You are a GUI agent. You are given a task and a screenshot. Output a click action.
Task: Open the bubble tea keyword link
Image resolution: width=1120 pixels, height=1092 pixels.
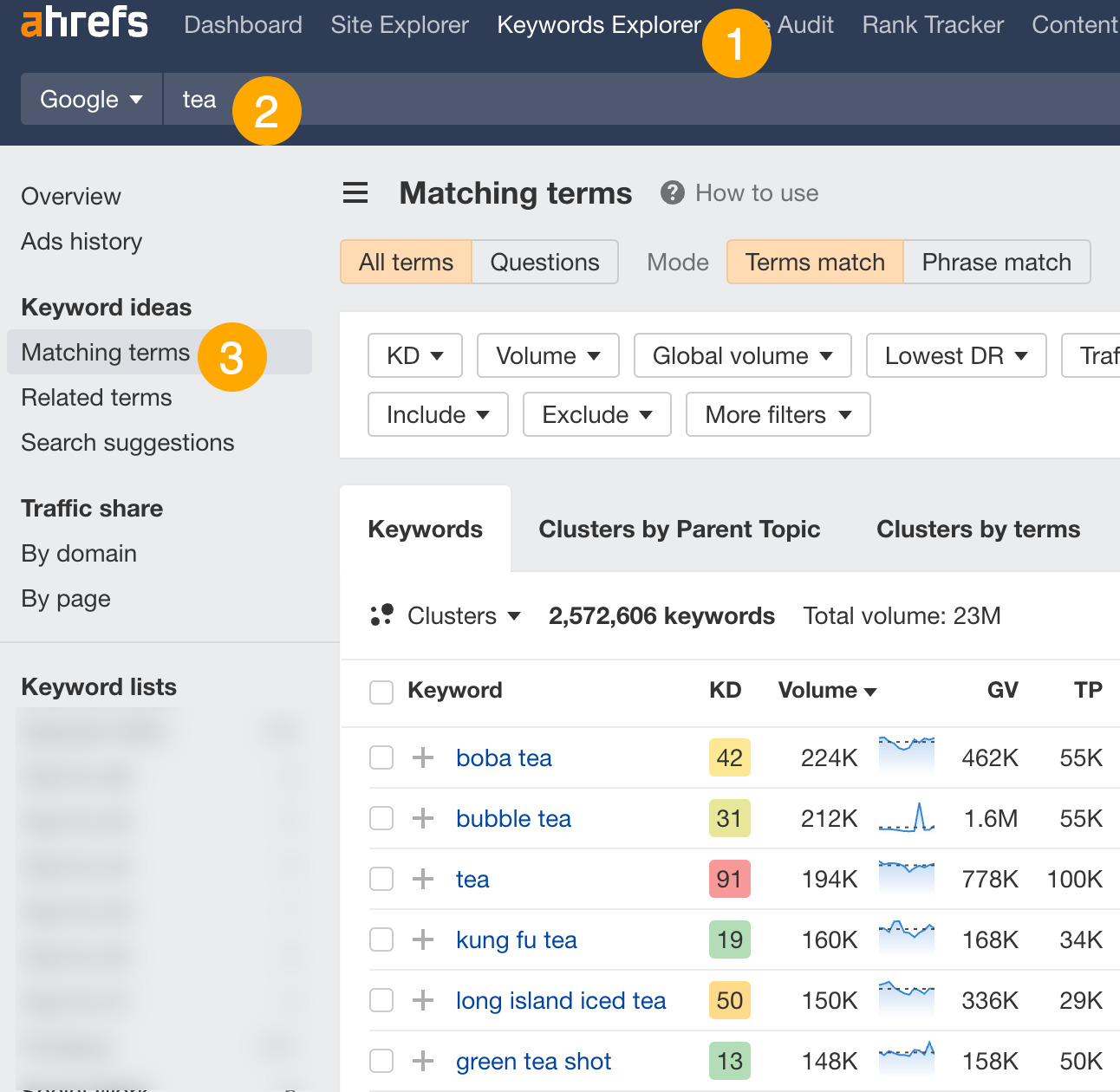pos(513,818)
